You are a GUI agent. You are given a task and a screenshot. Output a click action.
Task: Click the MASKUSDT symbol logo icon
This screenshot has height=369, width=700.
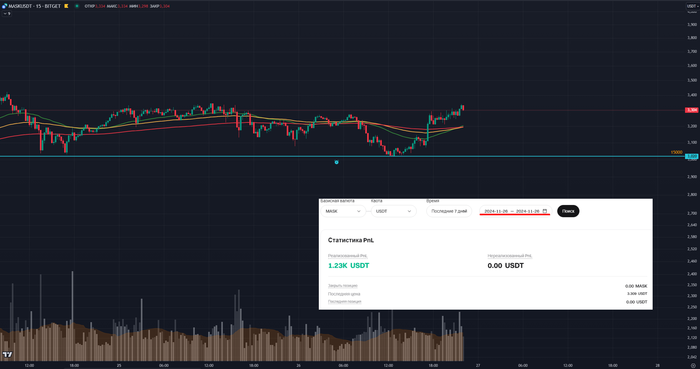click(x=4, y=6)
